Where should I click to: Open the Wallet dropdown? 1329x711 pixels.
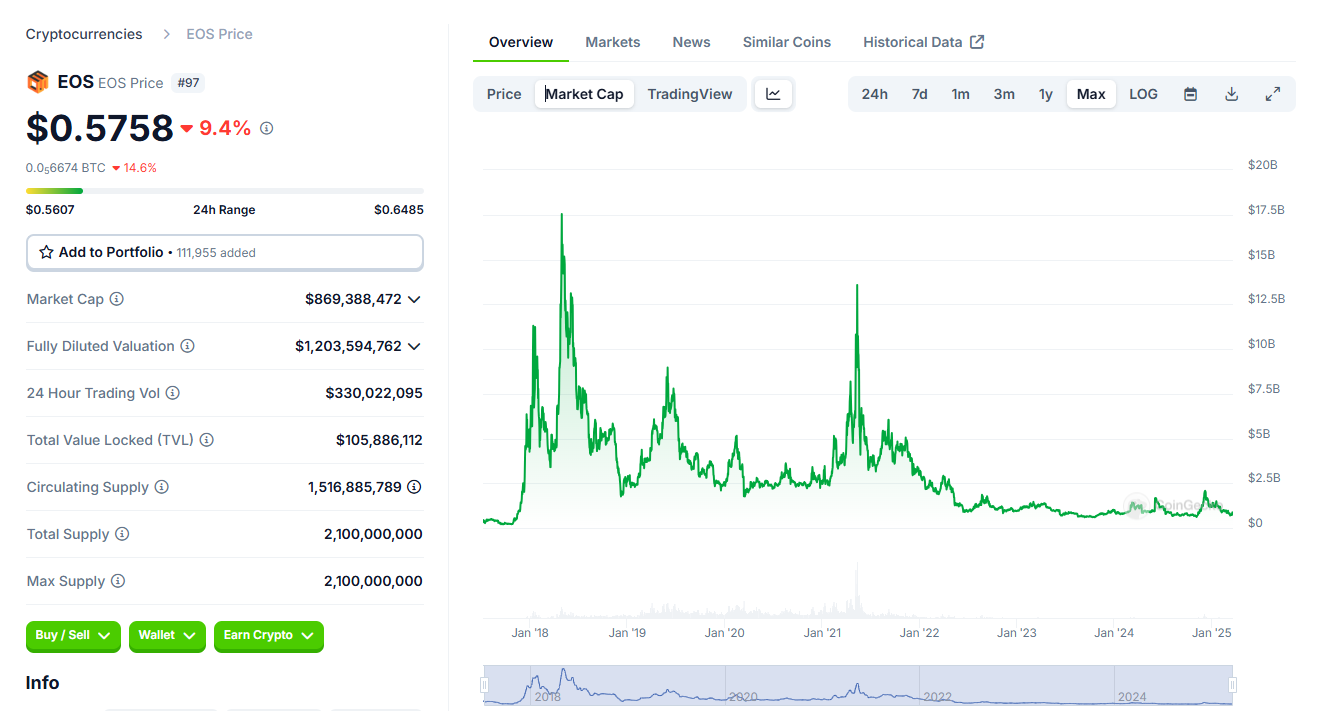tap(167, 636)
